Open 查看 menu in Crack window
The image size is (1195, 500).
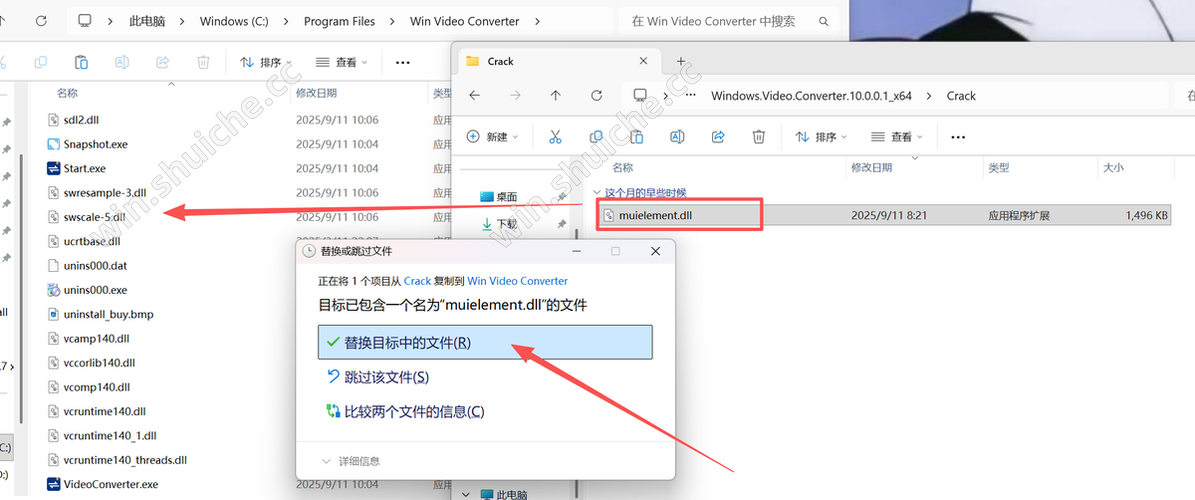[897, 137]
